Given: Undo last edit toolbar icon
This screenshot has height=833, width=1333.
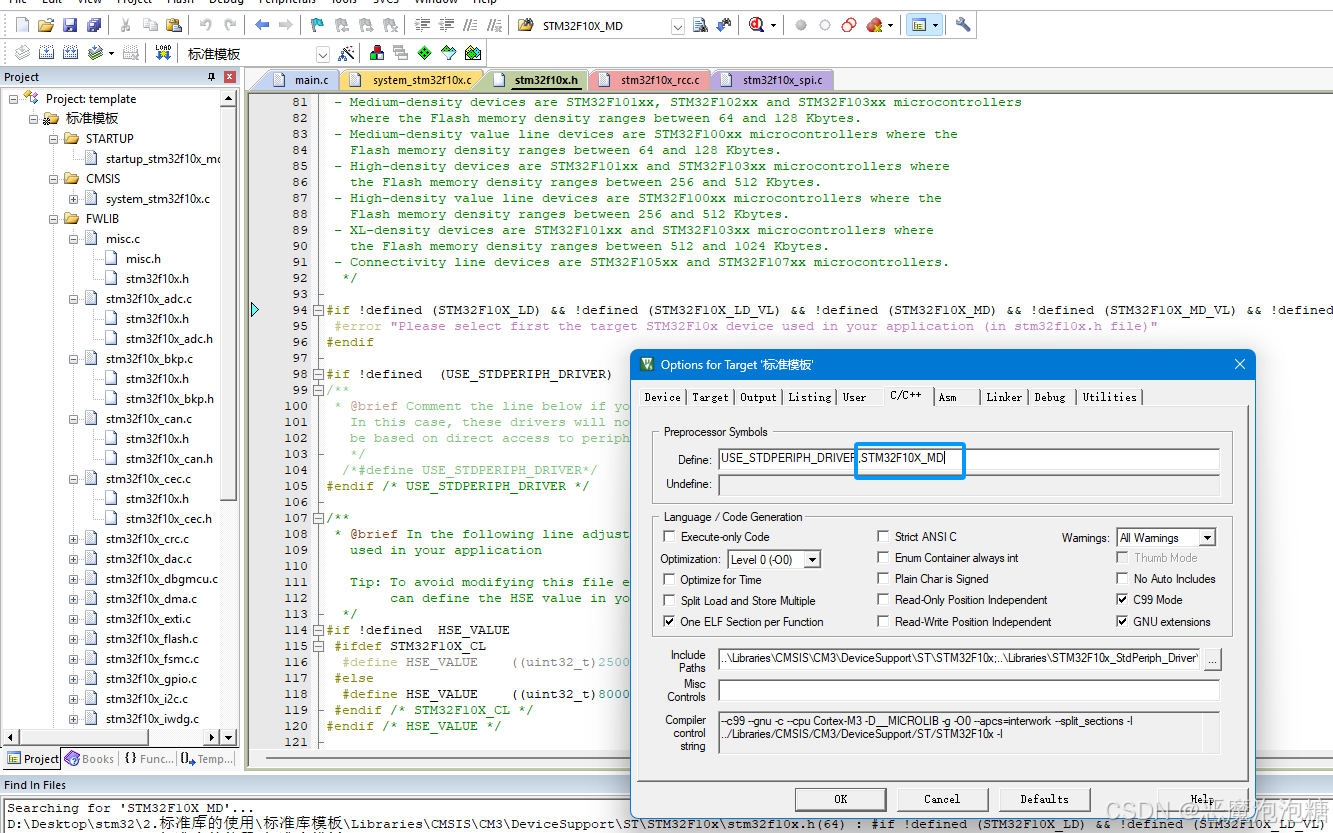Looking at the screenshot, I should click(x=205, y=25).
